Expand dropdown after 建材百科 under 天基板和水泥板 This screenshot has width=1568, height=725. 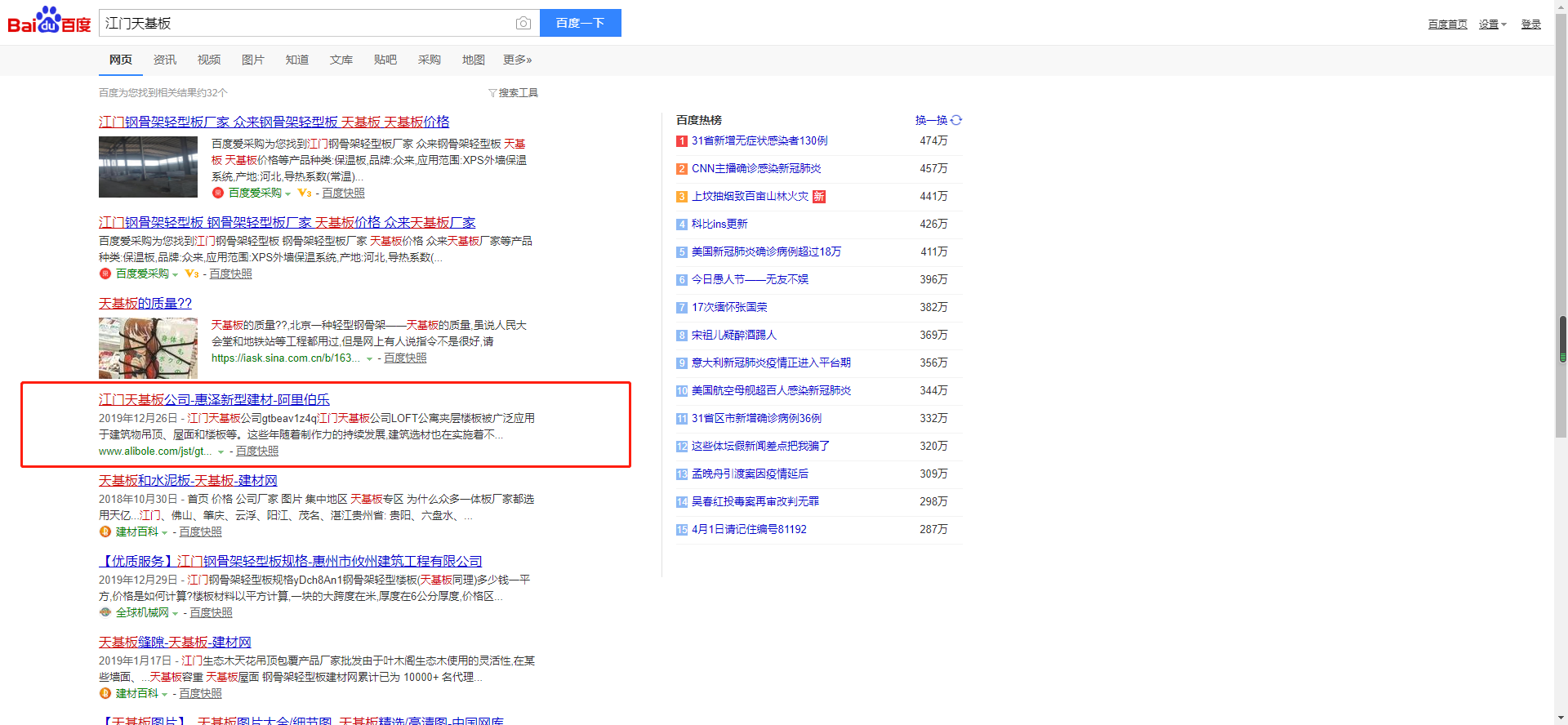click(x=165, y=533)
